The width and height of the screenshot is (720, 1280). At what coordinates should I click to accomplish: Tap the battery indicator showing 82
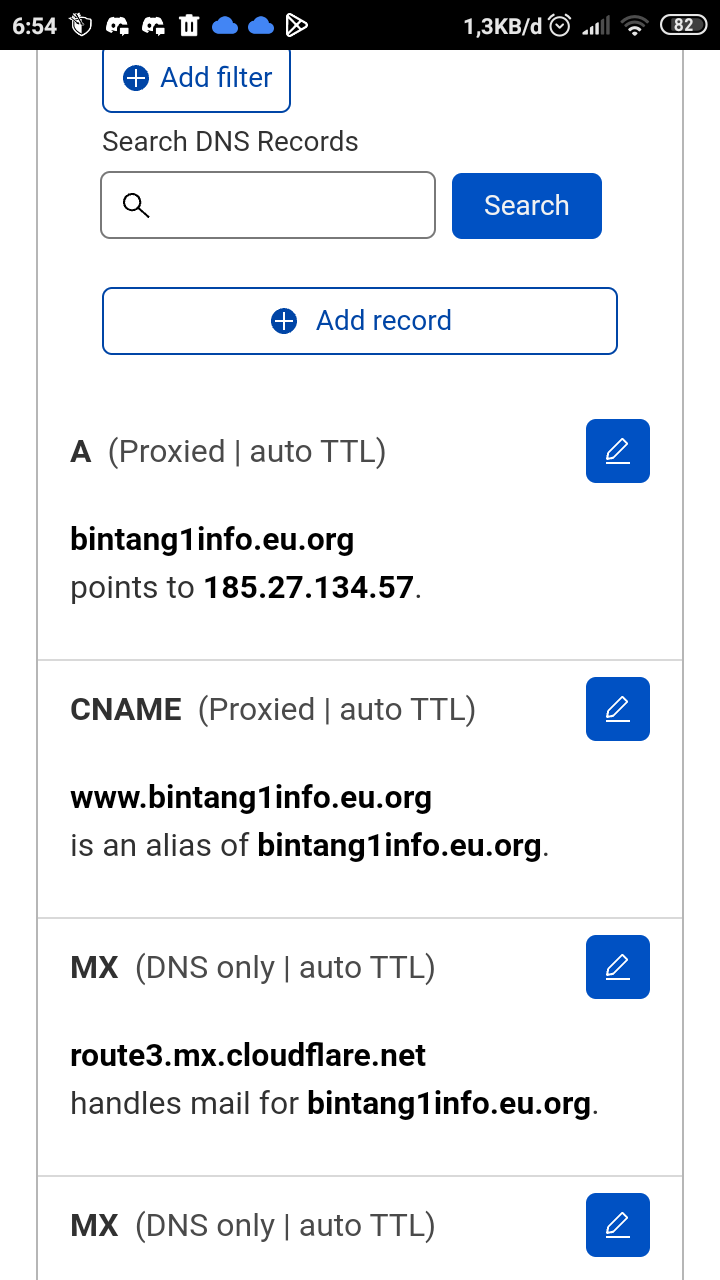coord(683,26)
